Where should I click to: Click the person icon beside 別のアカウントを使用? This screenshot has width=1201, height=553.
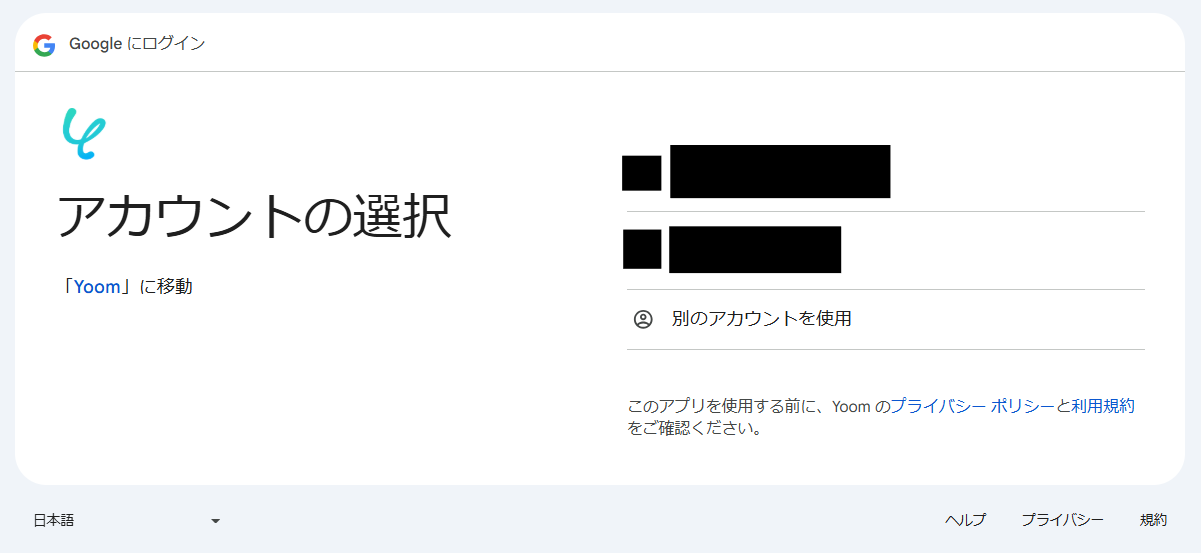pyautogui.click(x=643, y=319)
